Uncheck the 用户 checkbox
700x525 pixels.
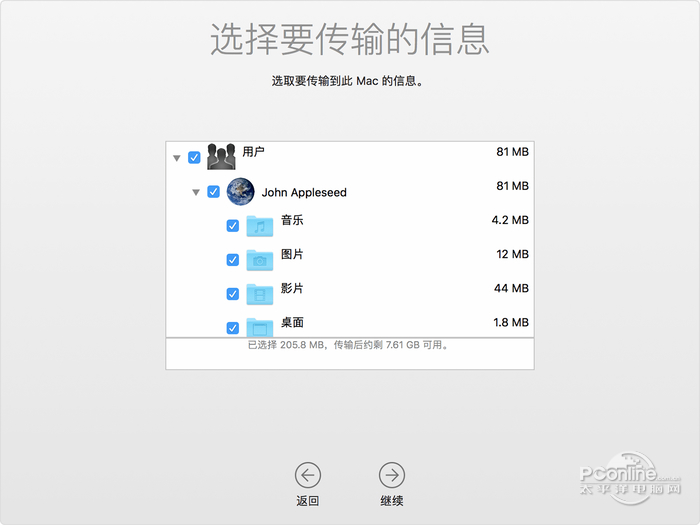[x=194, y=158]
